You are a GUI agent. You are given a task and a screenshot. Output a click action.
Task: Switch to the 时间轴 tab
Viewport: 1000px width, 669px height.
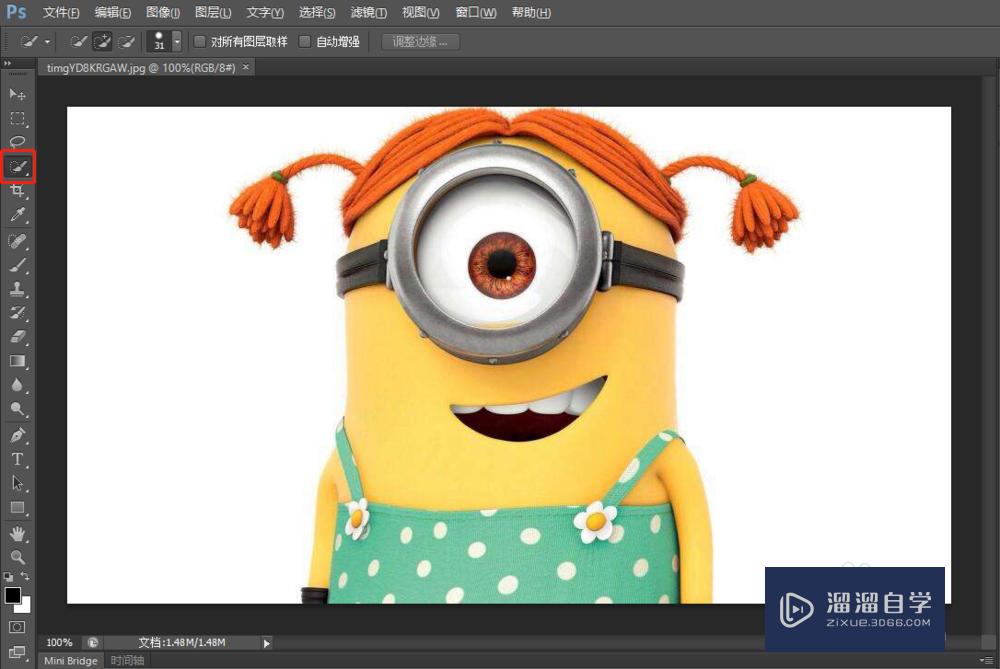pos(127,661)
